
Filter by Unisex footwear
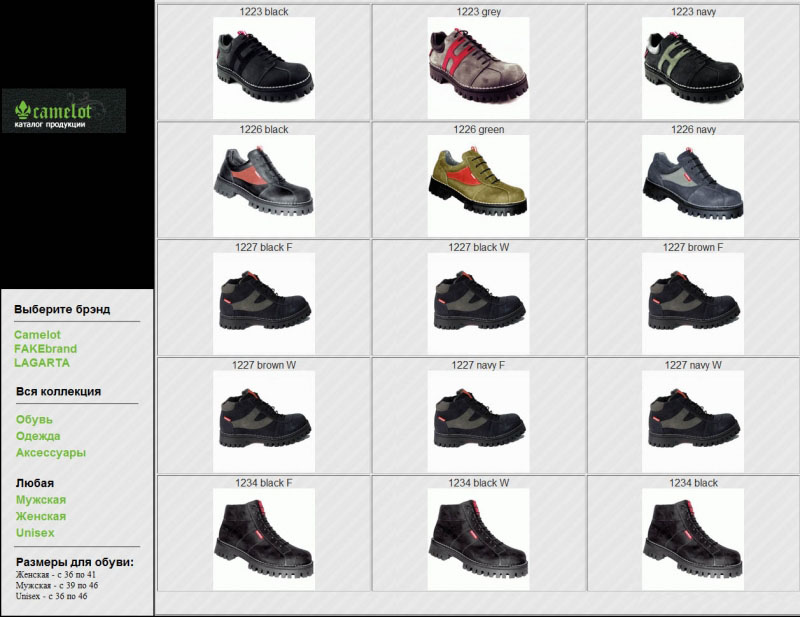pyautogui.click(x=35, y=533)
